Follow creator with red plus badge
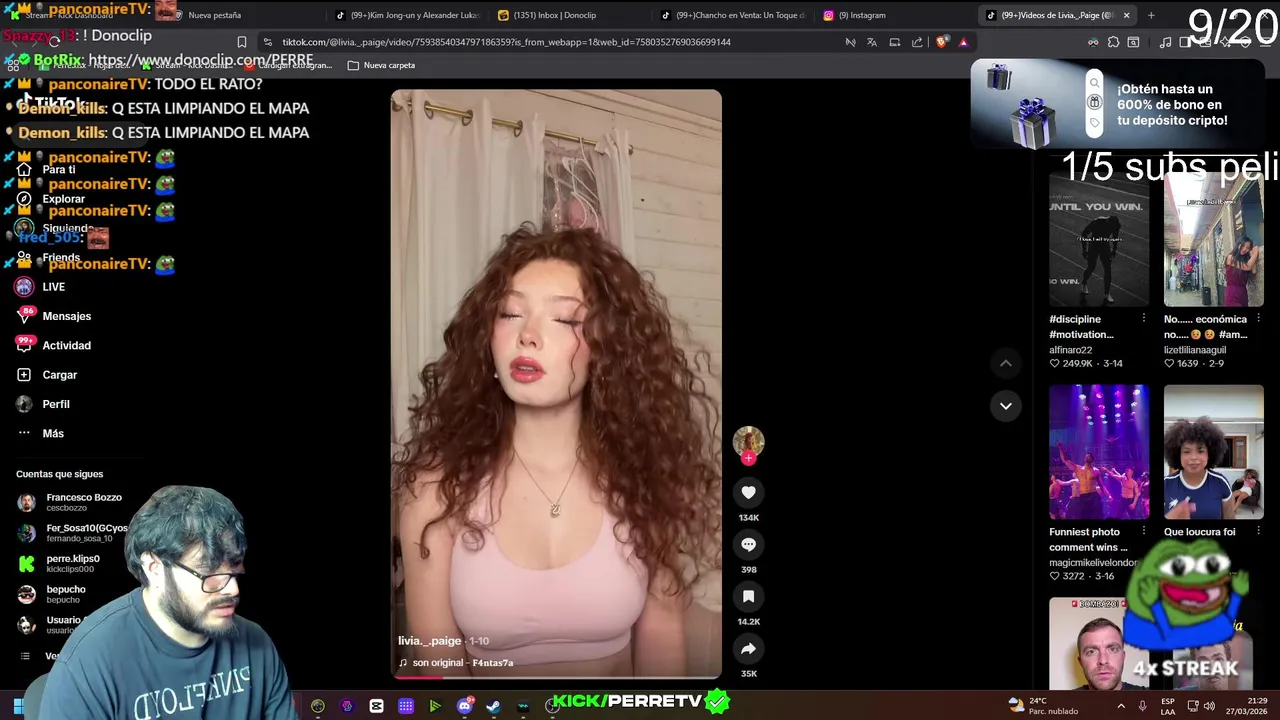The image size is (1280, 720). (748, 459)
